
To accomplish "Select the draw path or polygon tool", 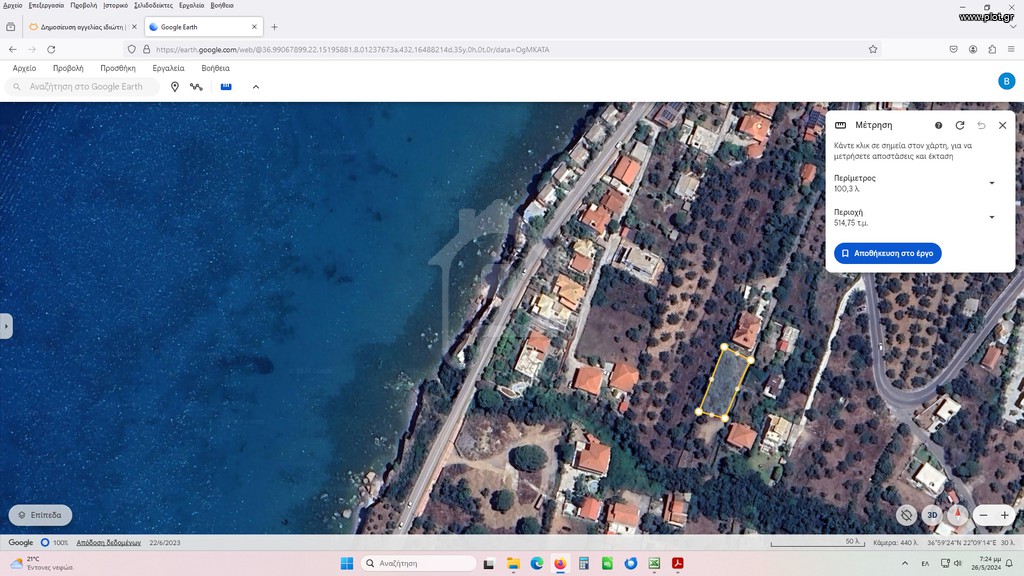I will (197, 87).
